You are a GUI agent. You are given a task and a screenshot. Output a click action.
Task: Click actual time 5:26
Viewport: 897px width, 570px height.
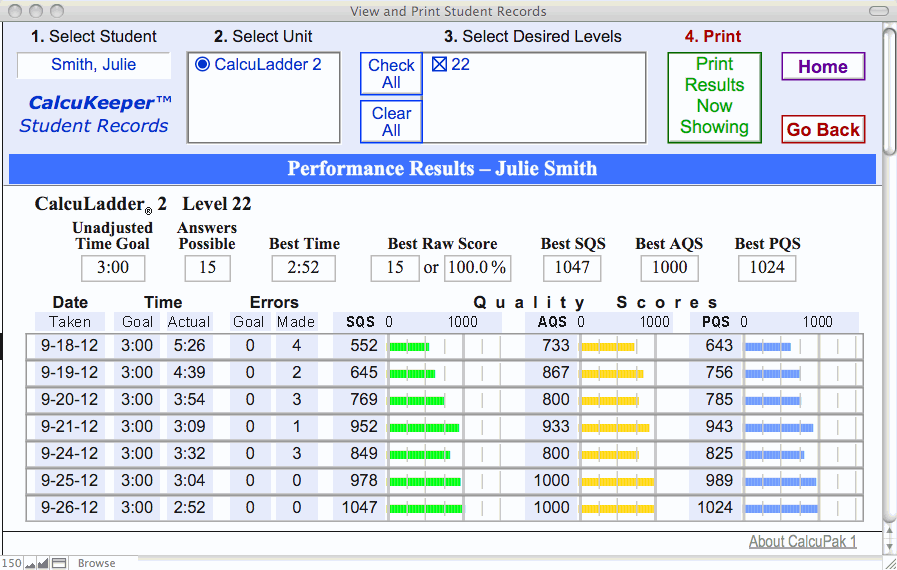pyautogui.click(x=189, y=346)
